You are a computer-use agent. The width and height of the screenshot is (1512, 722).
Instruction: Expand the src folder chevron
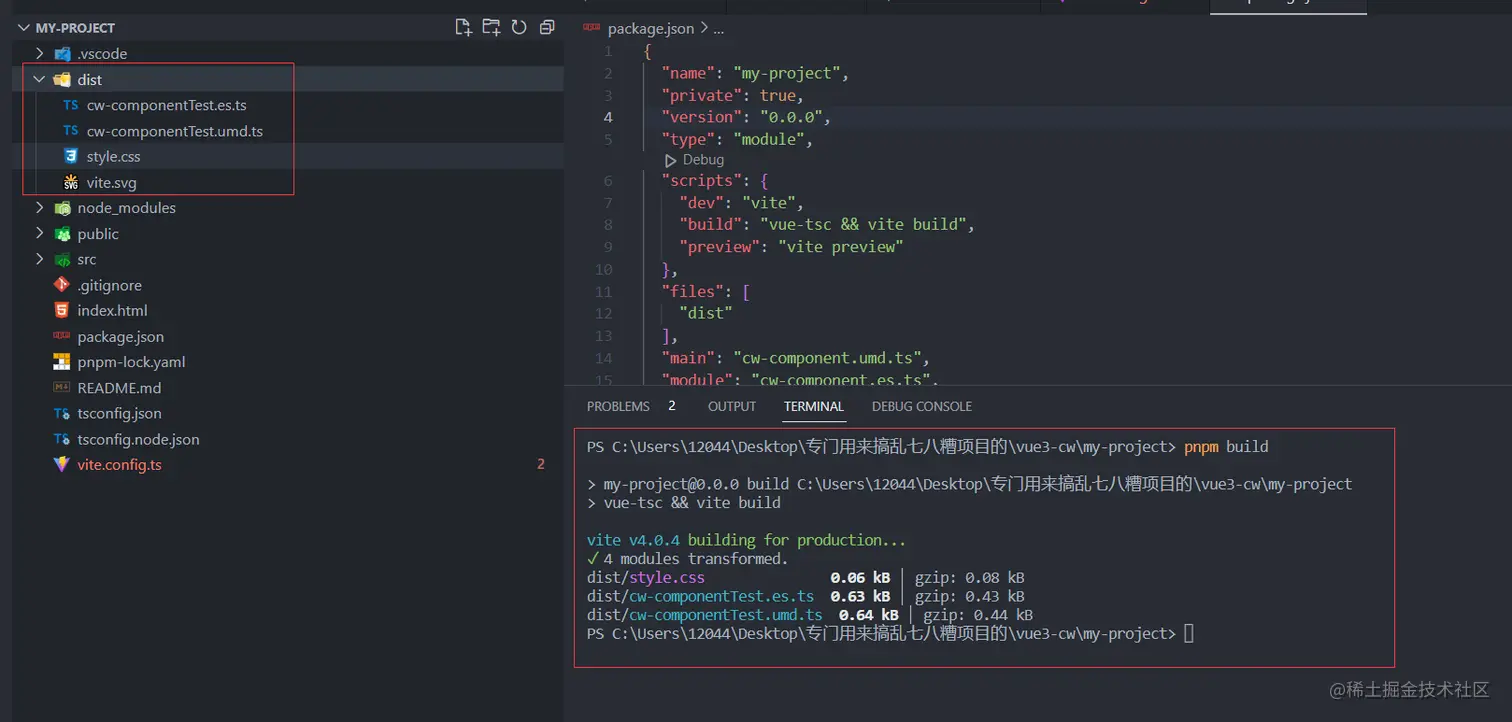40,260
